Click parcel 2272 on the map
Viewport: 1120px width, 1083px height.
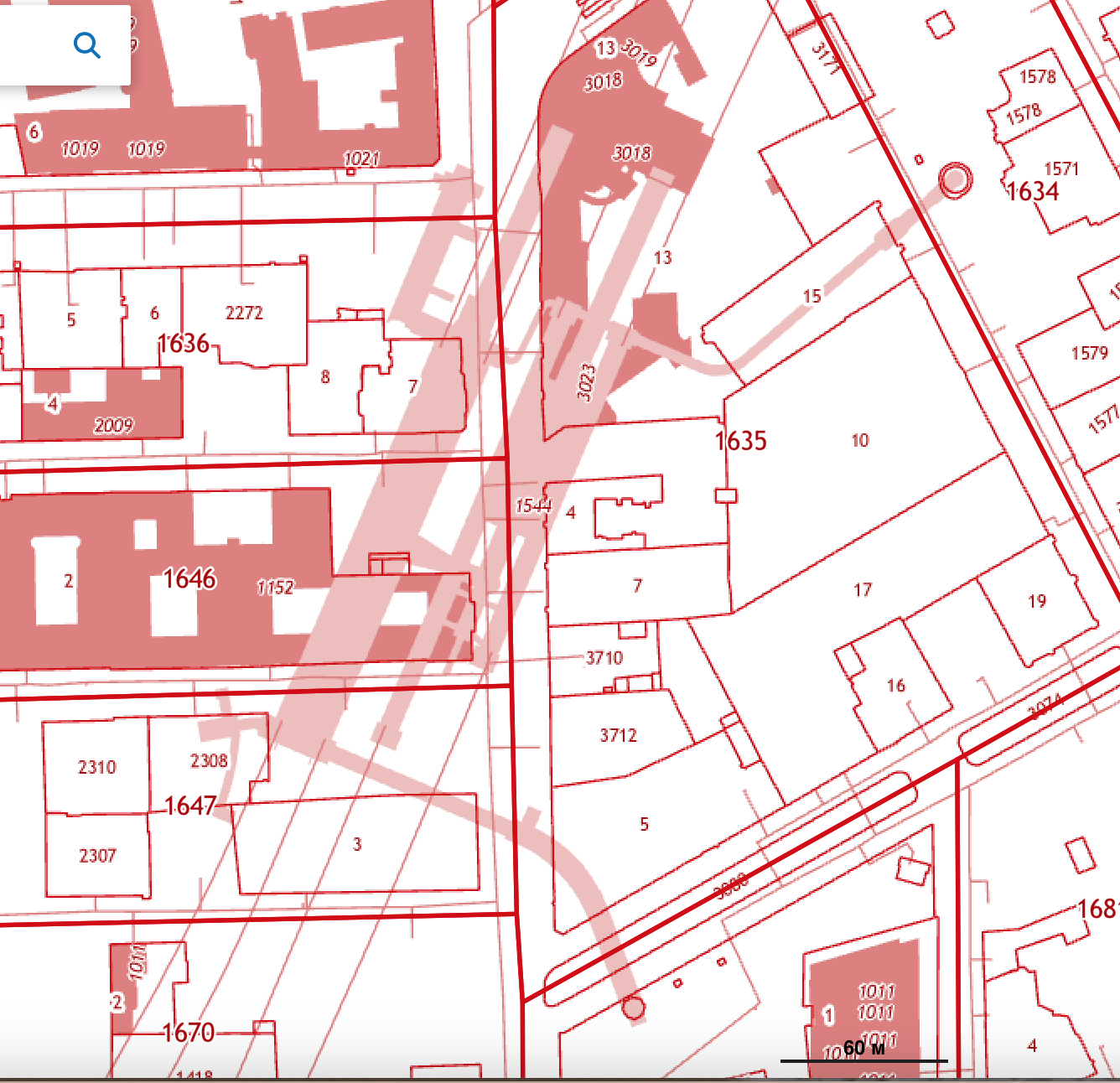(x=244, y=313)
